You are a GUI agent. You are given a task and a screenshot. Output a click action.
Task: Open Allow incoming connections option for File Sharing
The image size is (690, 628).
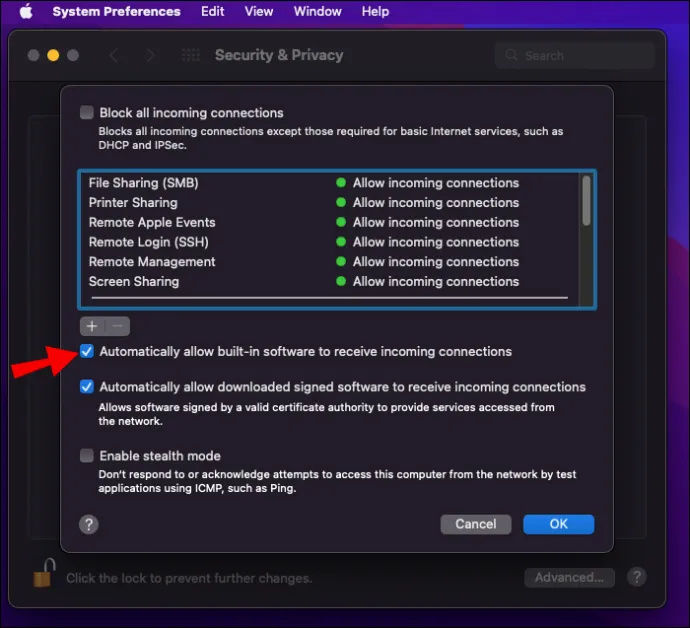click(436, 183)
